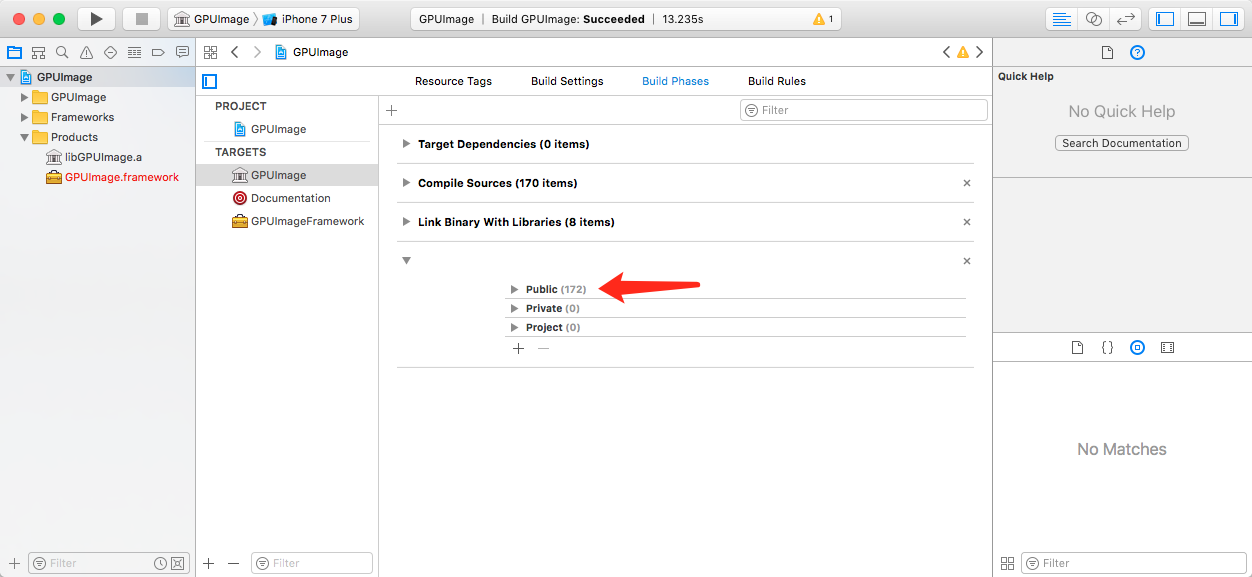Toggle the Utilities pane visibility
This screenshot has width=1252, height=577.
coord(1228,19)
